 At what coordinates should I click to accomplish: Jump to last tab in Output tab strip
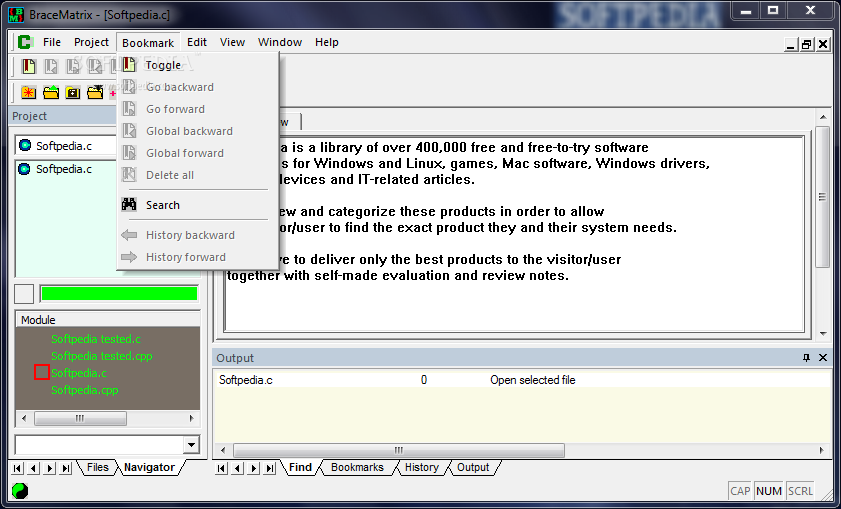coord(270,468)
